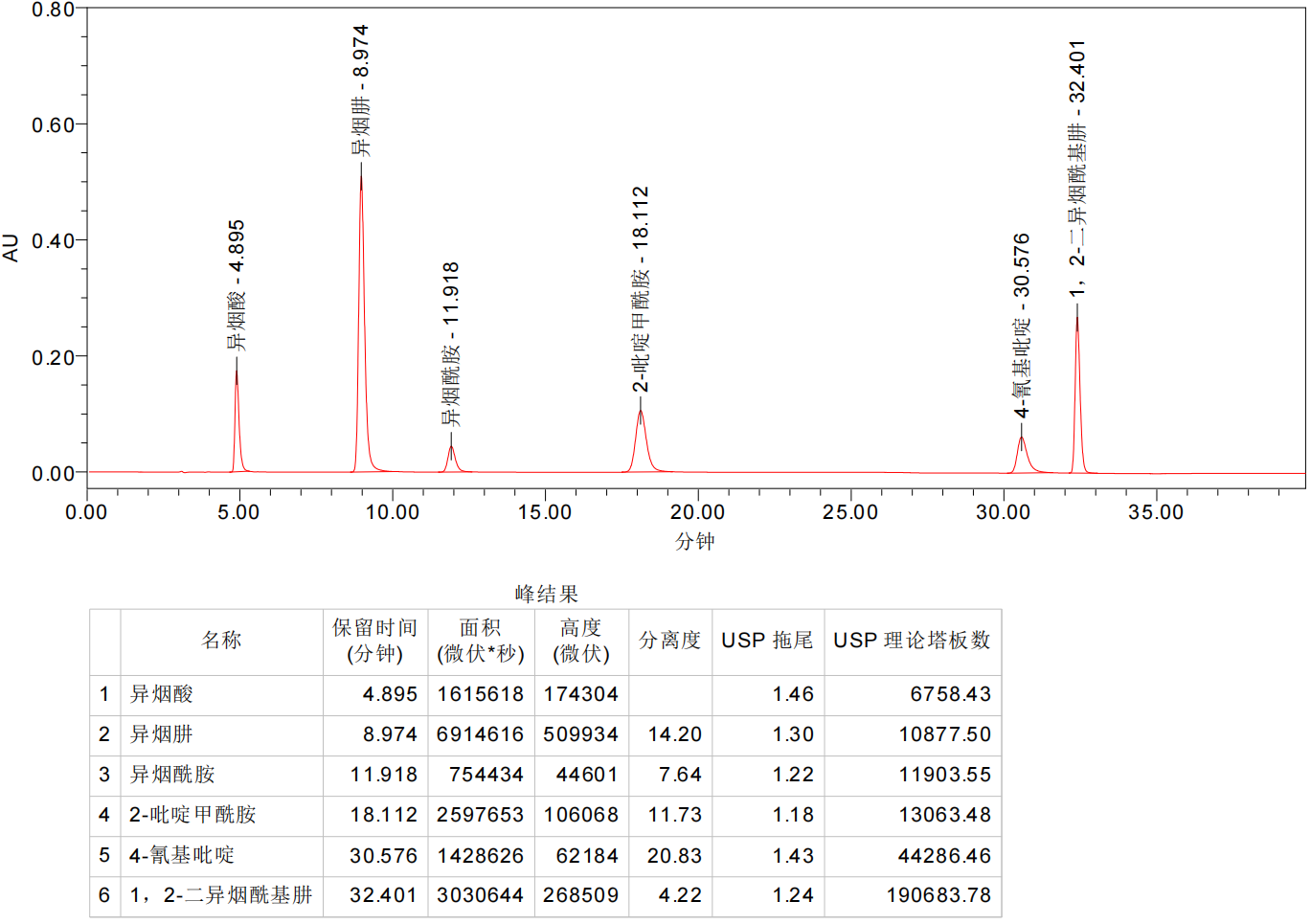The height and width of the screenshot is (924, 1311).
Task: Click the 异烟酸 peak label at 4.895
Action: coord(237,285)
